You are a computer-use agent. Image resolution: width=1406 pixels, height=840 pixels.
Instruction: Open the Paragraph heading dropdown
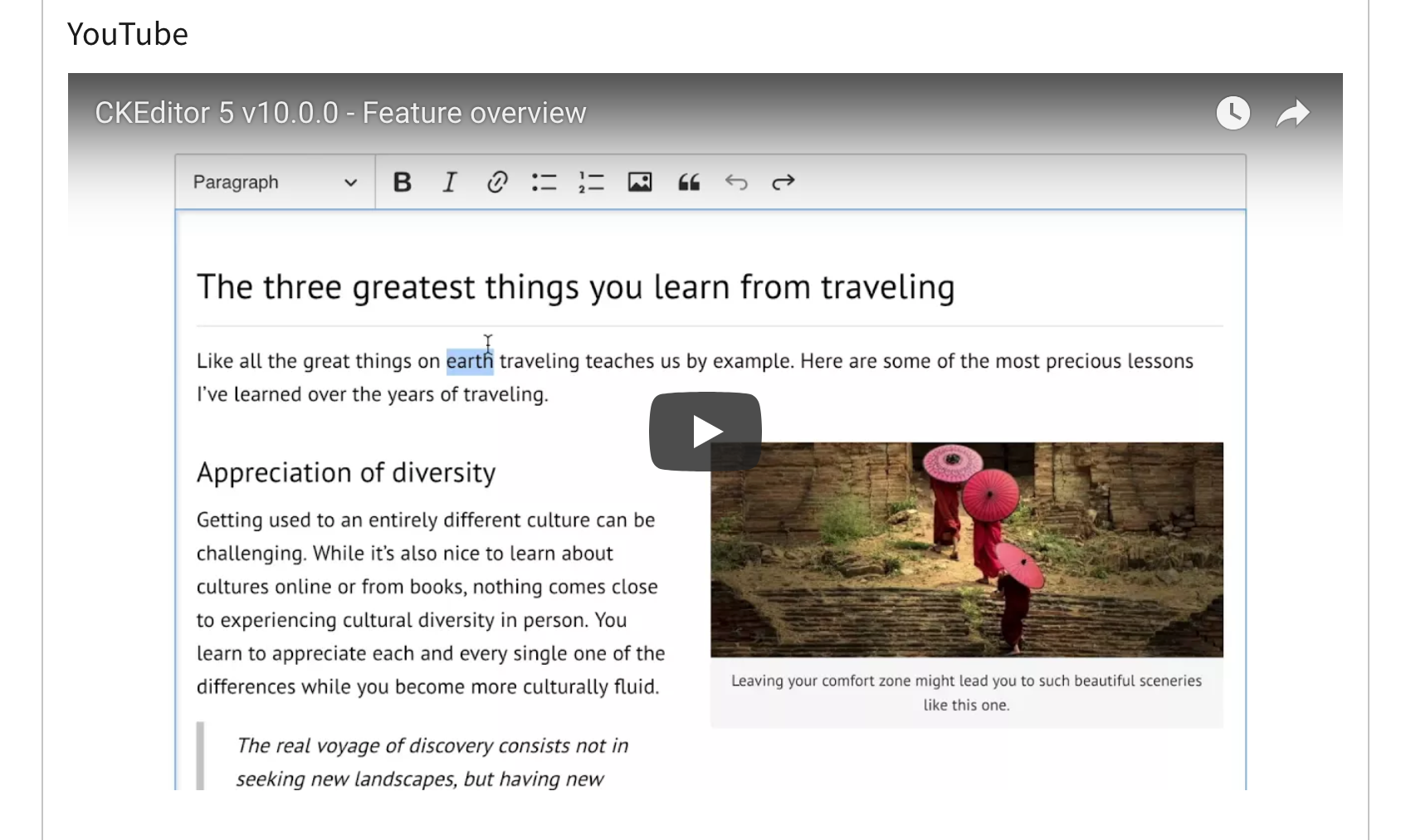[x=275, y=182]
